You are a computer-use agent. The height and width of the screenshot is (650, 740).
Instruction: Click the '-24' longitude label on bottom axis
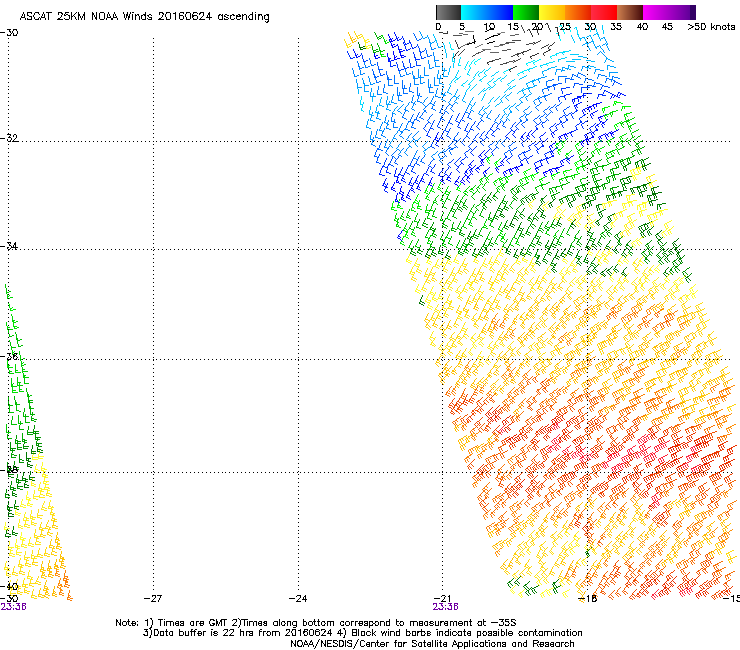(x=298, y=599)
